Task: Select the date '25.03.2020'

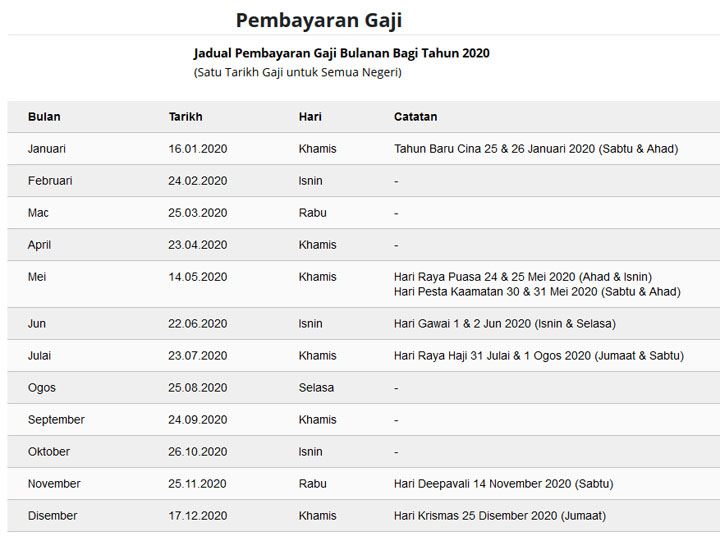Action: click(x=197, y=213)
